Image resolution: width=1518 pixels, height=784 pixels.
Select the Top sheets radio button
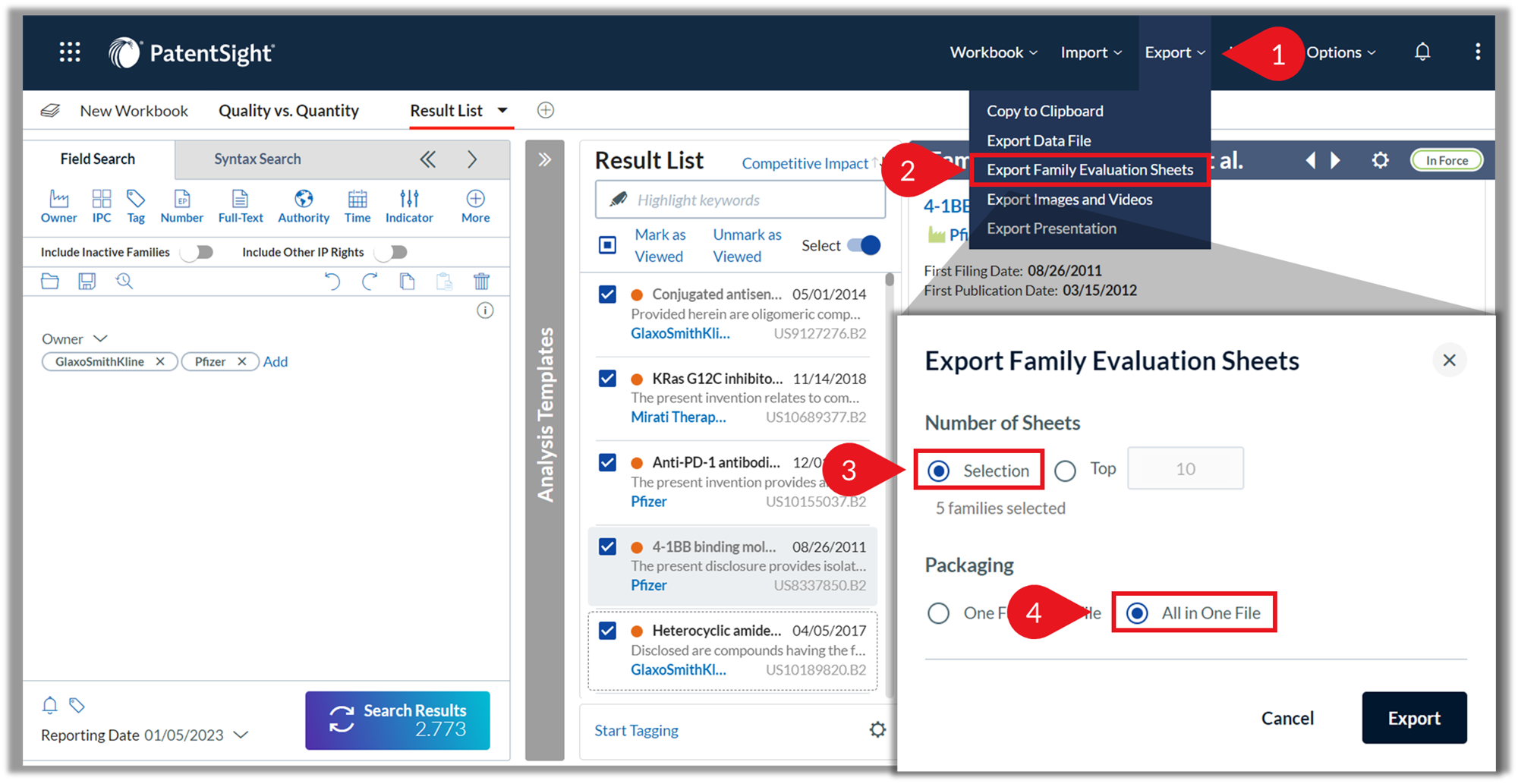point(1065,471)
